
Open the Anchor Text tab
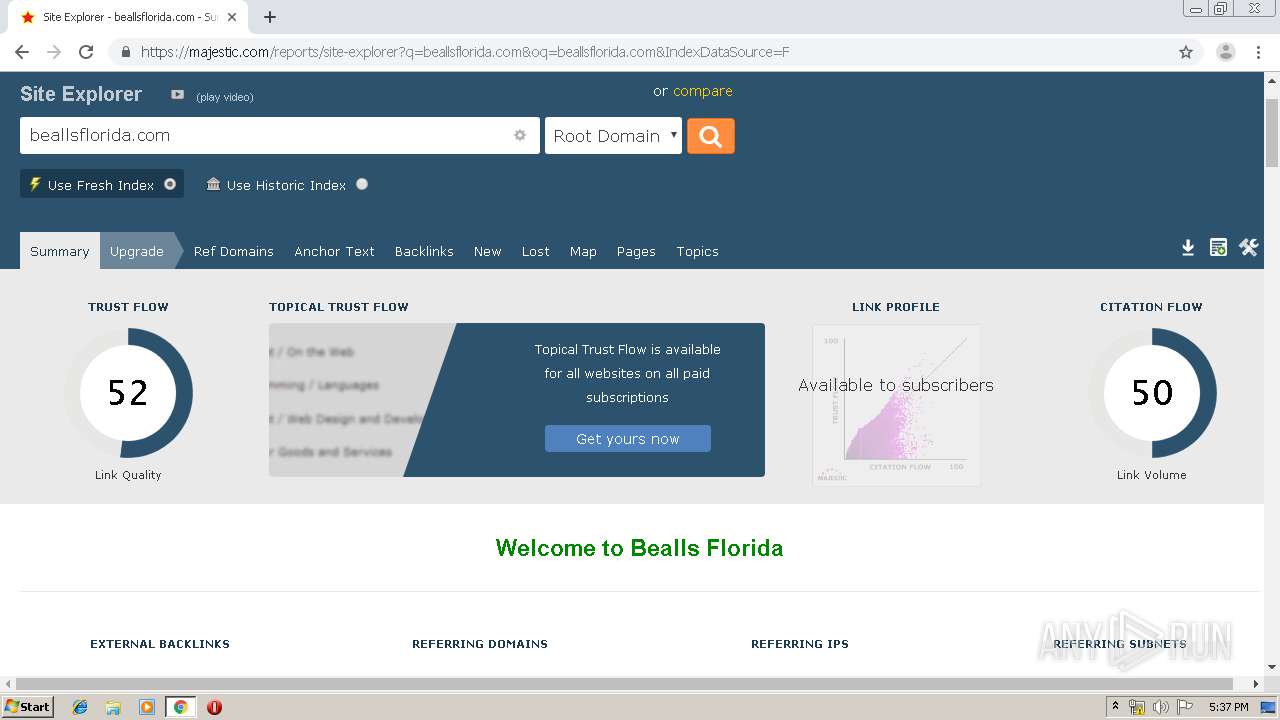[334, 251]
